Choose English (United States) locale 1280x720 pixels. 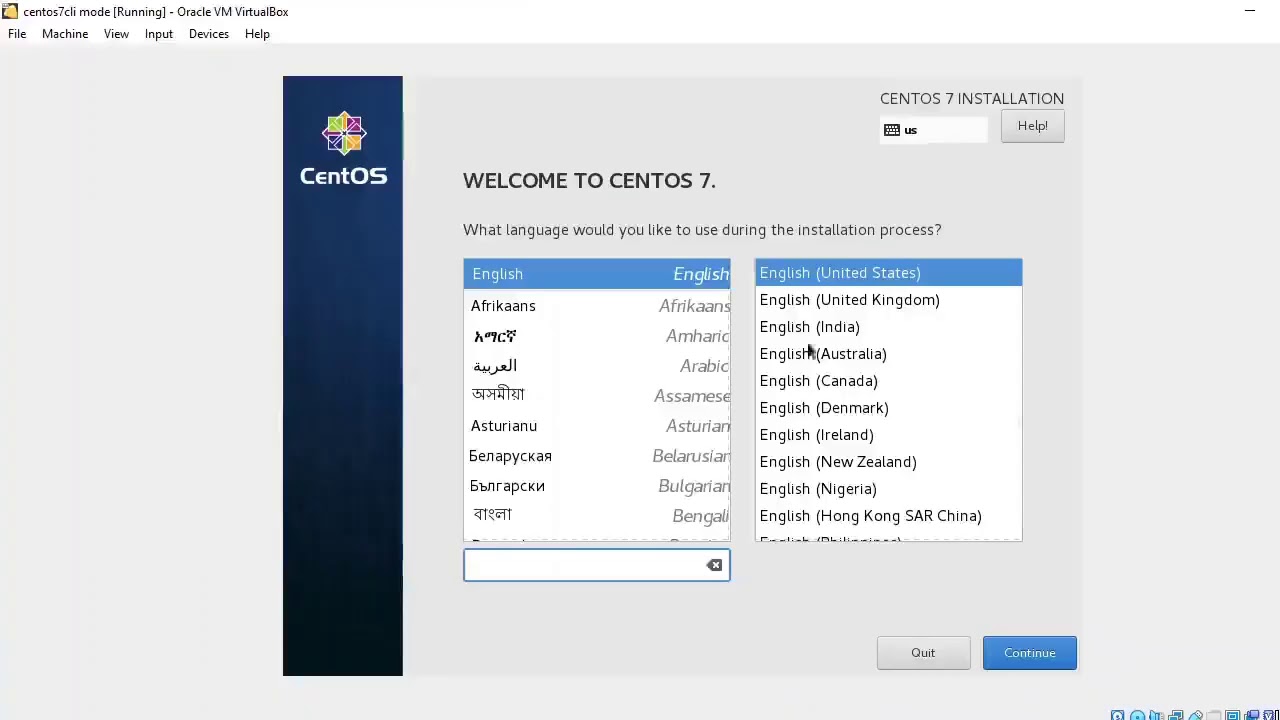click(x=888, y=273)
